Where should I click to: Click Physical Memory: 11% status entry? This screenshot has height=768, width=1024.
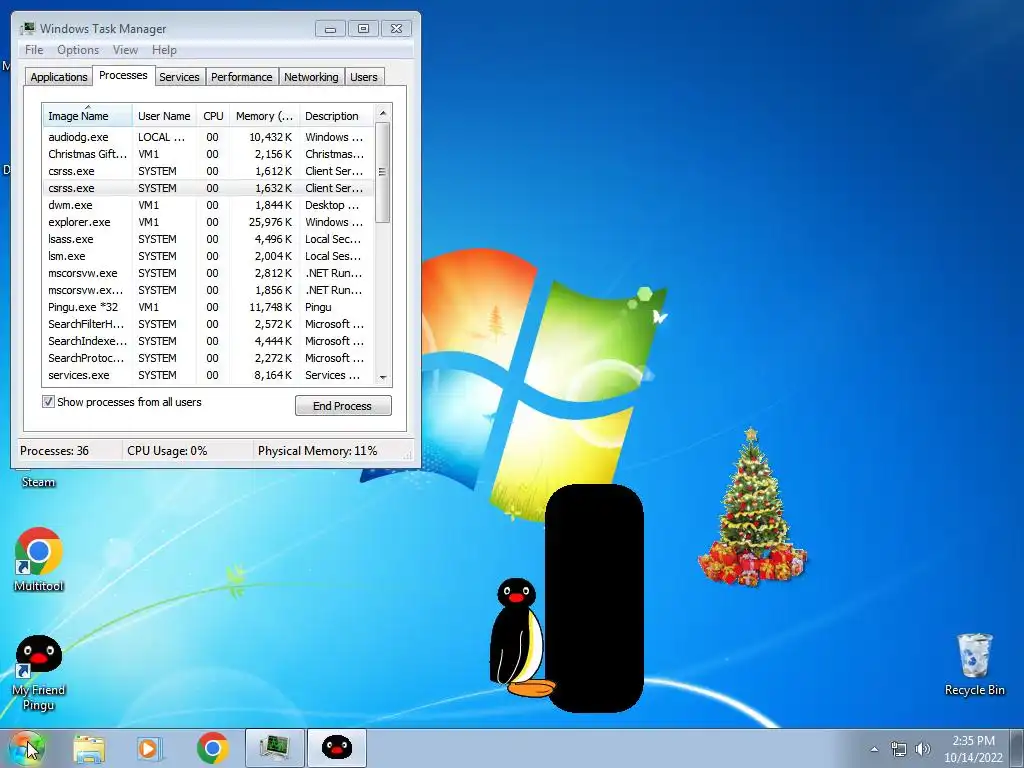tap(317, 451)
